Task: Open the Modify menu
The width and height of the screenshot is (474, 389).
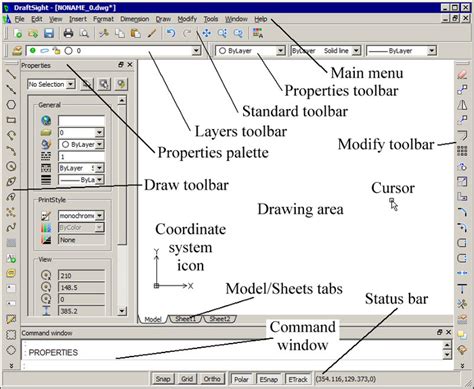Action: 187,19
